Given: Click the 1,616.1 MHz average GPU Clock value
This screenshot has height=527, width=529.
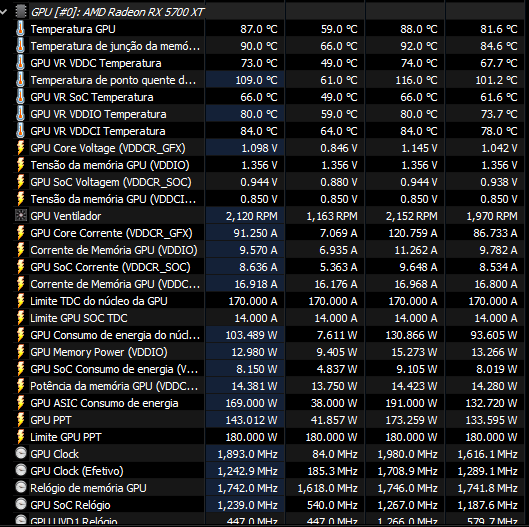Looking at the screenshot, I should [x=488, y=454].
